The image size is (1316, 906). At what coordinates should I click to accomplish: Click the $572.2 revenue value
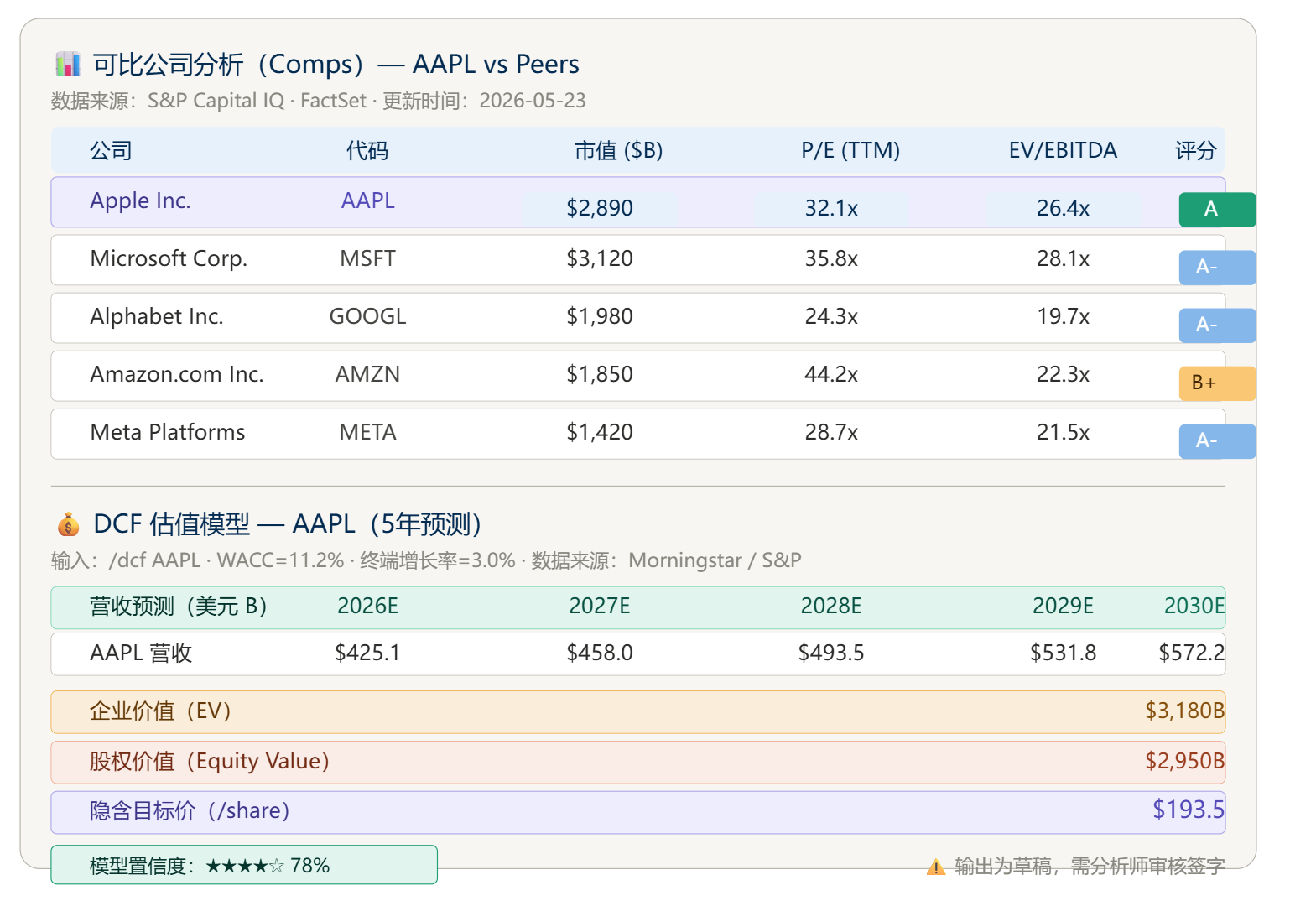click(x=1192, y=653)
